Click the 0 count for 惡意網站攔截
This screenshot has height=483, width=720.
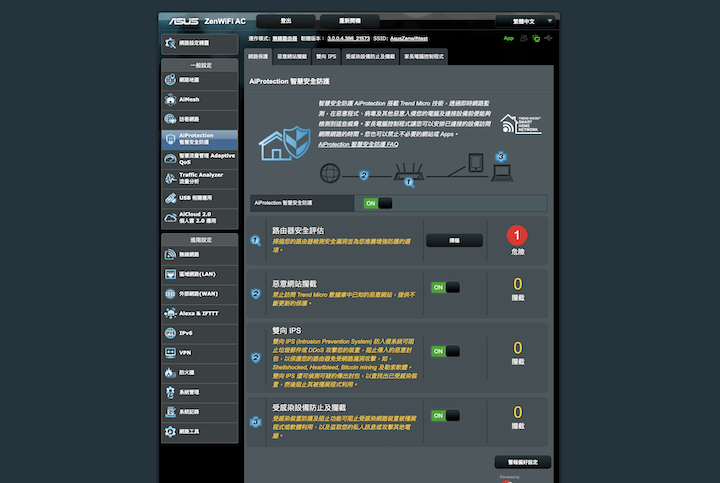tap(518, 284)
